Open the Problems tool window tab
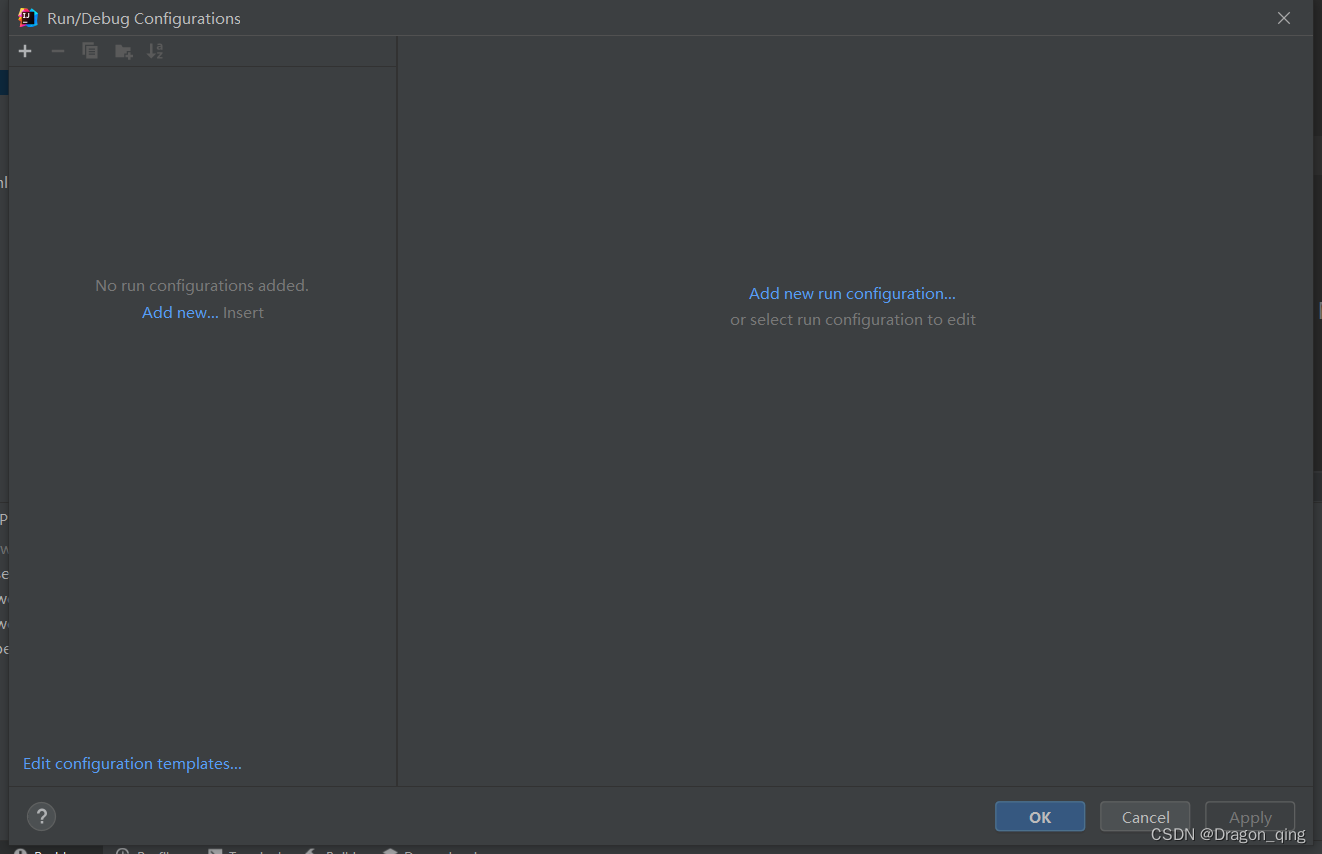The height and width of the screenshot is (854, 1322). click(x=50, y=851)
